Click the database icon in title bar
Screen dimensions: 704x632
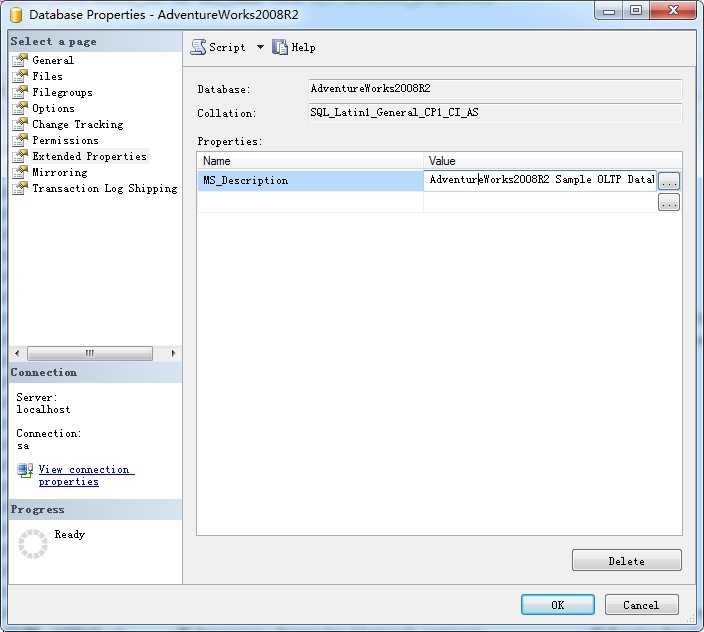(x=16, y=15)
